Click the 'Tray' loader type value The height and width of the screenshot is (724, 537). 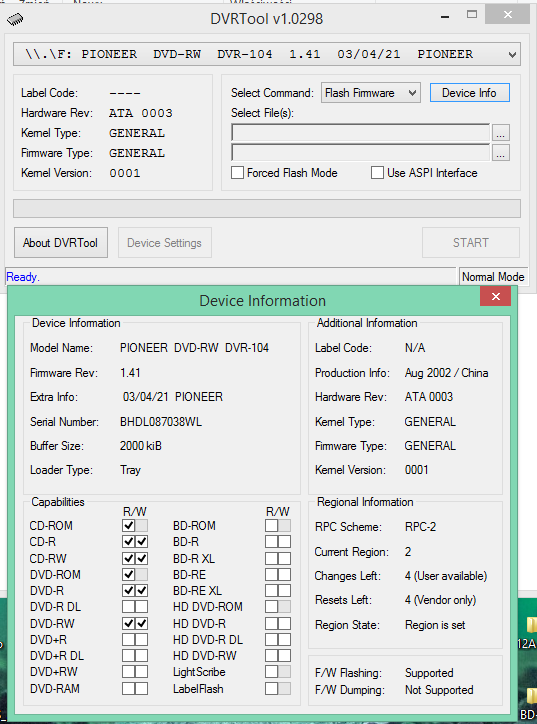[x=130, y=471]
